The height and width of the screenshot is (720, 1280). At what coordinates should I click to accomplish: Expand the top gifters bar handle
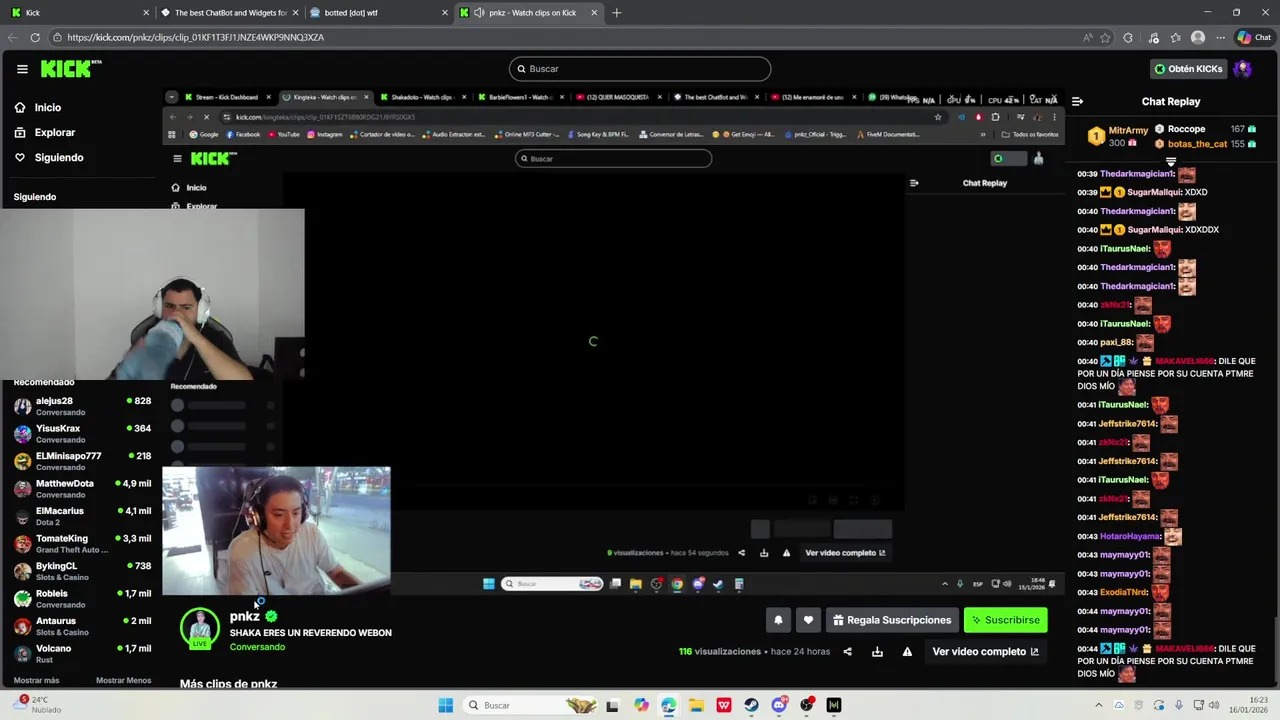coord(1171,160)
